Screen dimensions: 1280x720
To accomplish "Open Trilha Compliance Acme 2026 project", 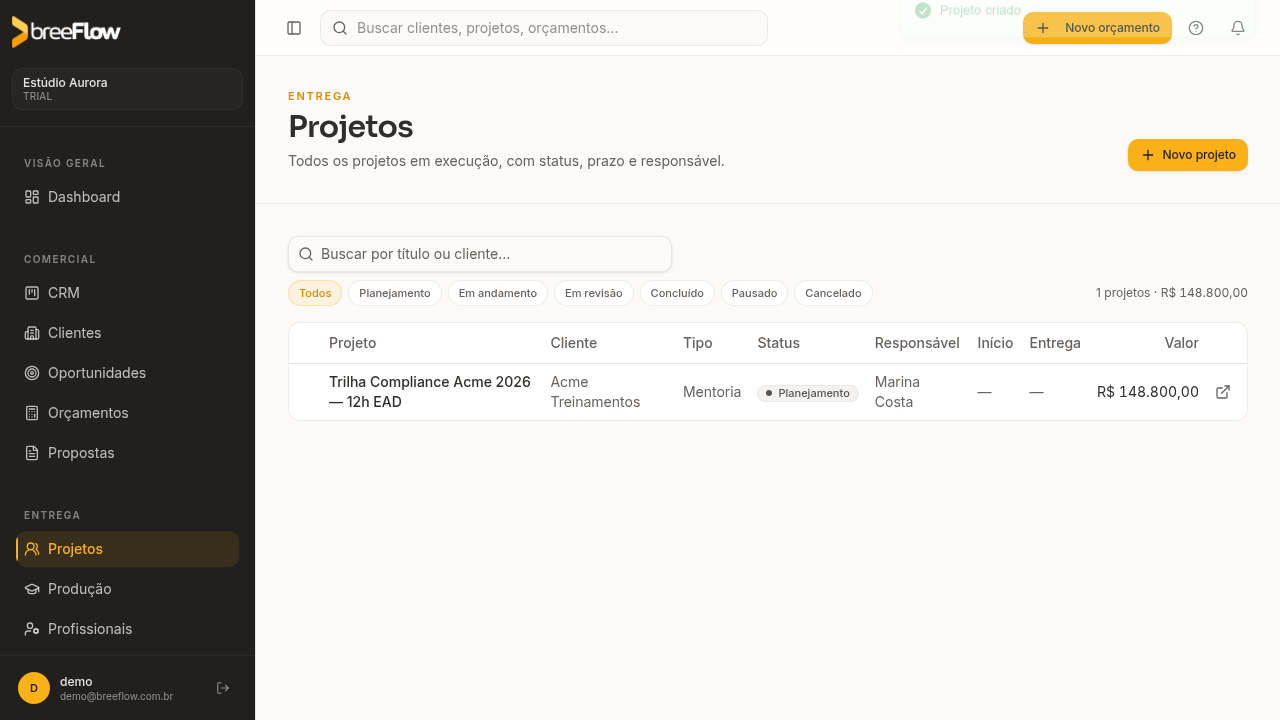I will pyautogui.click(x=430, y=392).
